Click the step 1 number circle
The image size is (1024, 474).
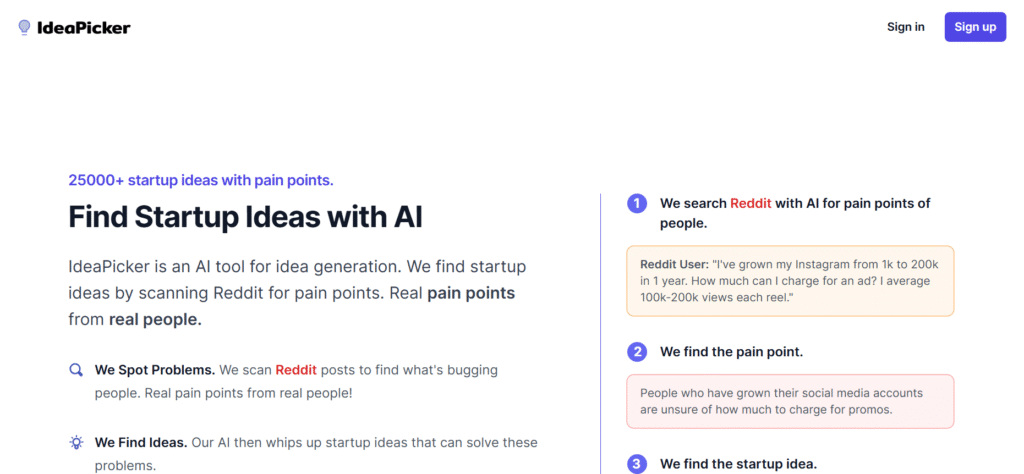637,204
